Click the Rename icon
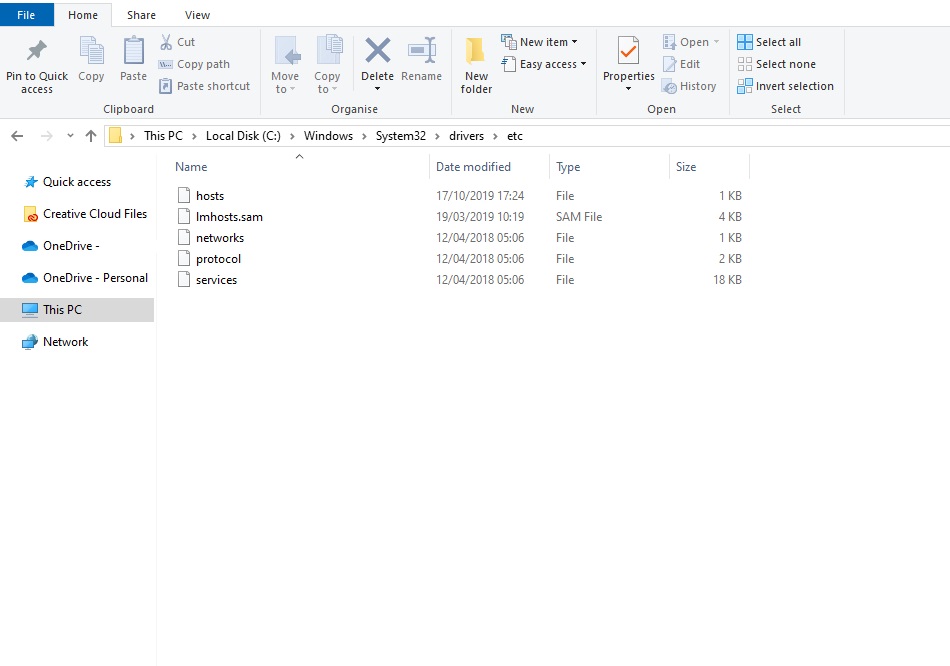This screenshot has width=950, height=666. click(422, 50)
